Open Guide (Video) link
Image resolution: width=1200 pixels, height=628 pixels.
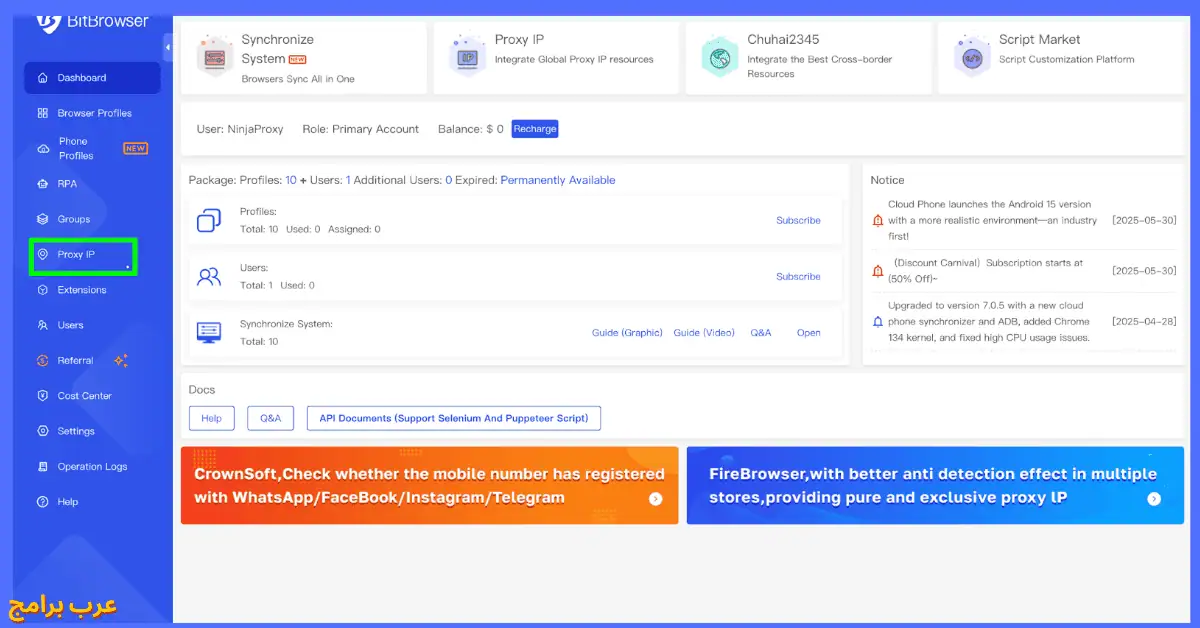[x=704, y=333]
